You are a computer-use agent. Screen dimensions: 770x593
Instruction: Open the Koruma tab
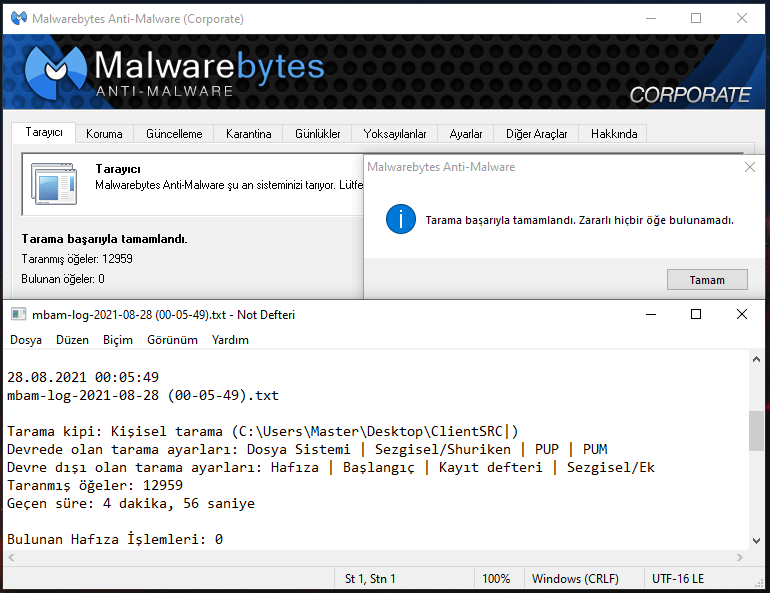(104, 134)
